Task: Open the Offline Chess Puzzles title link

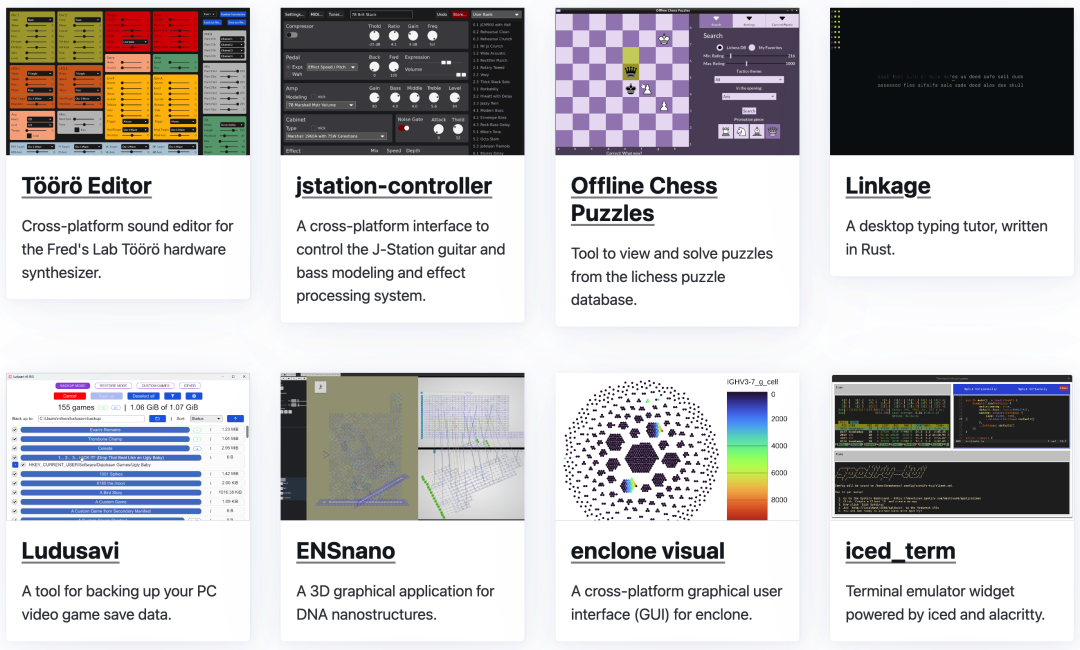Action: [644, 200]
